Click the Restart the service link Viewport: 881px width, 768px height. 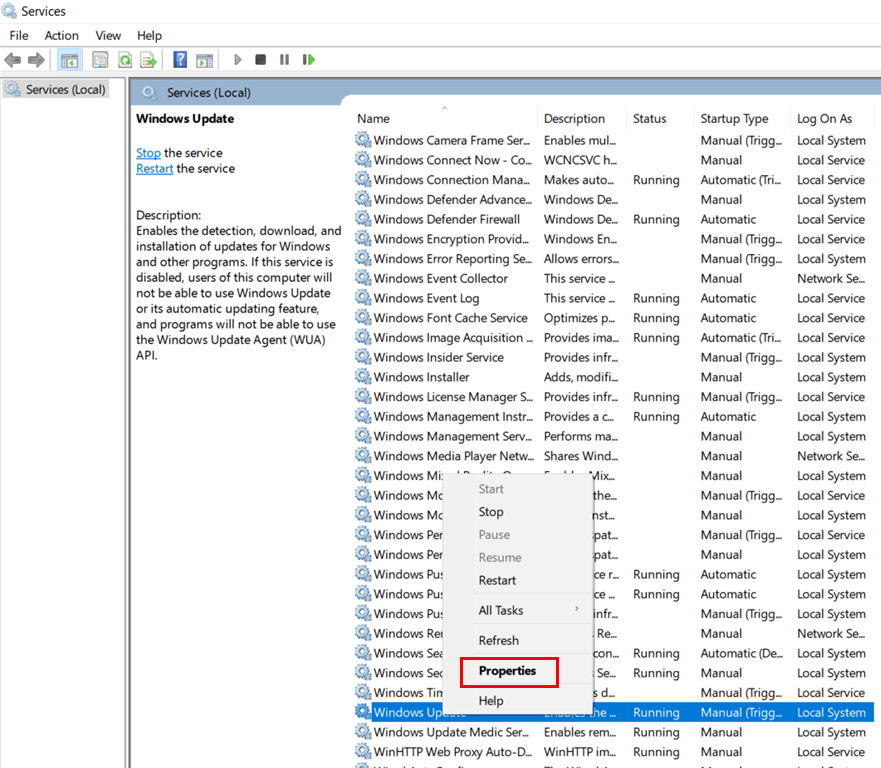[x=155, y=169]
